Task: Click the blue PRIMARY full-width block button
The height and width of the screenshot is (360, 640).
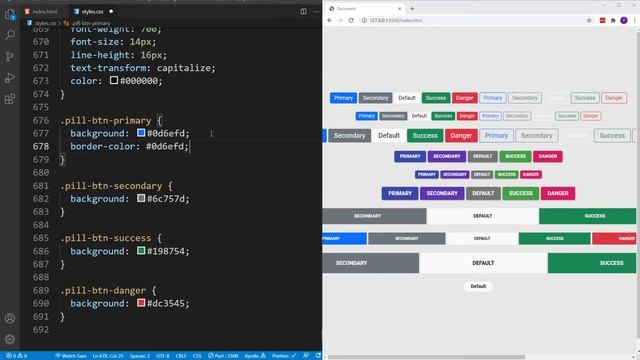Action: click(344, 238)
